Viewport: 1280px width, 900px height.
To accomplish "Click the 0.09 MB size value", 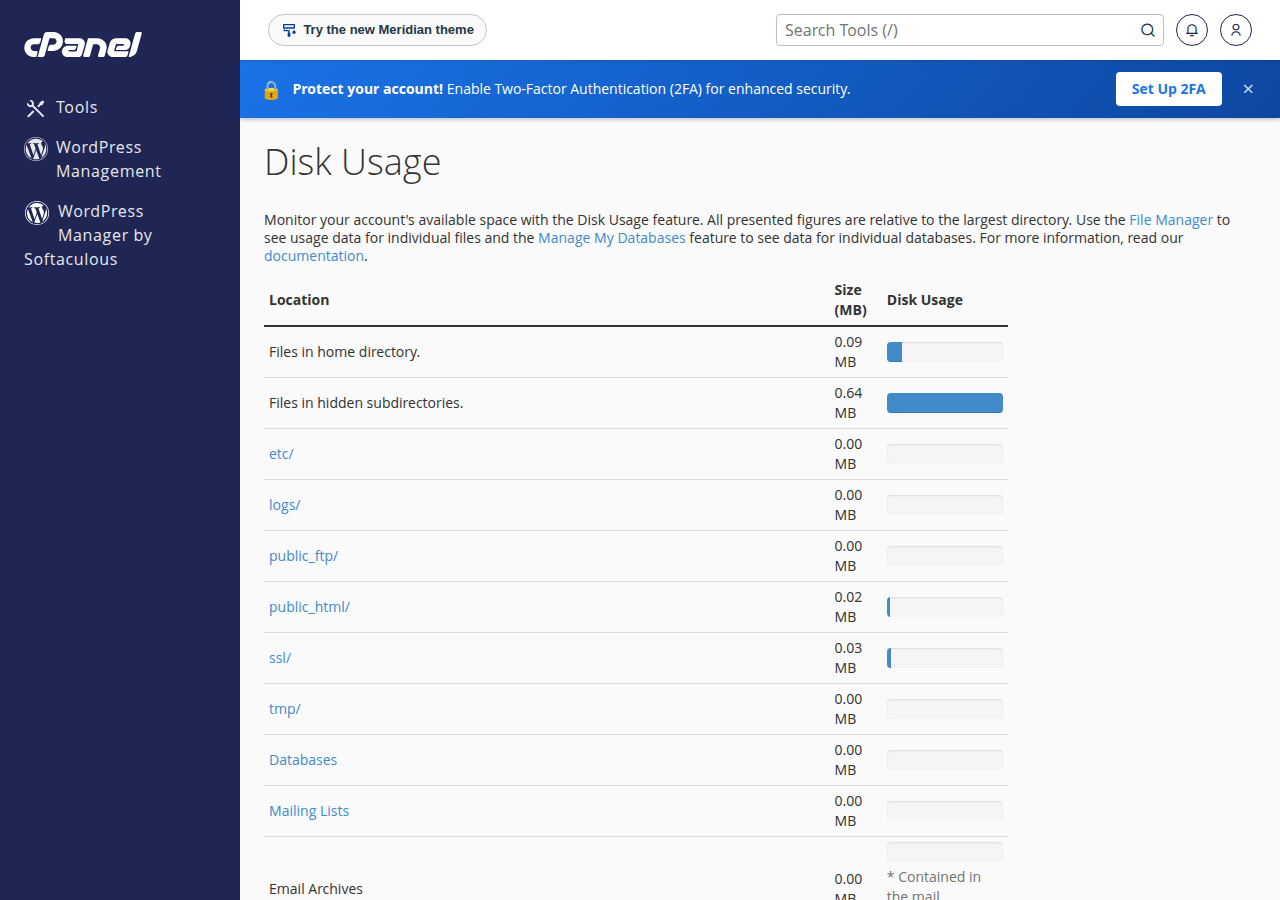I will click(848, 352).
